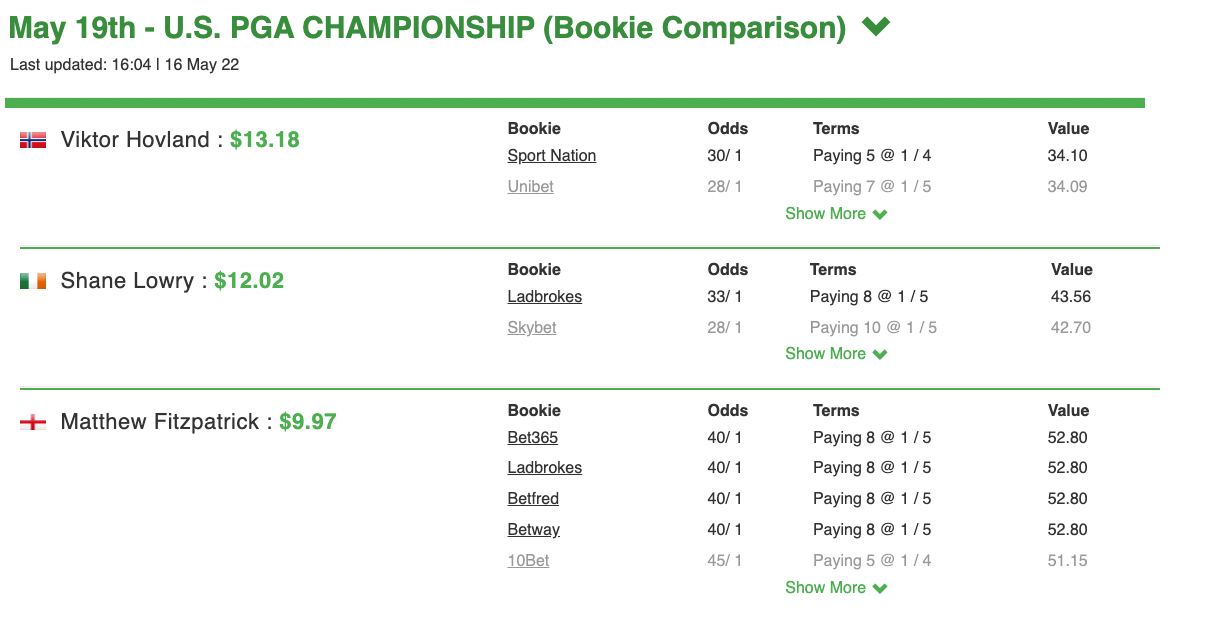Open the Skybet bookie link

532,328
